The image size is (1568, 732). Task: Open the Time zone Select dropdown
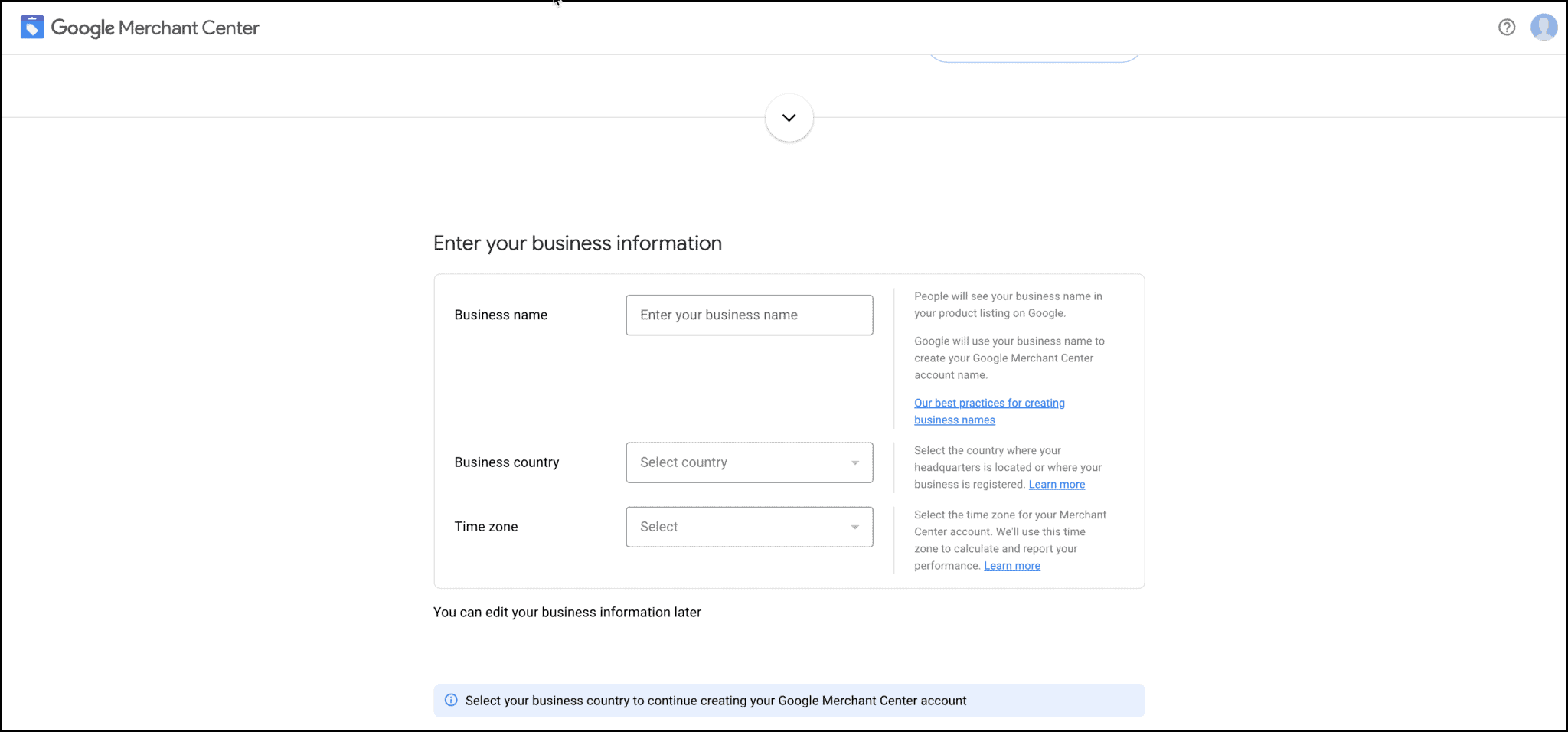pos(749,527)
